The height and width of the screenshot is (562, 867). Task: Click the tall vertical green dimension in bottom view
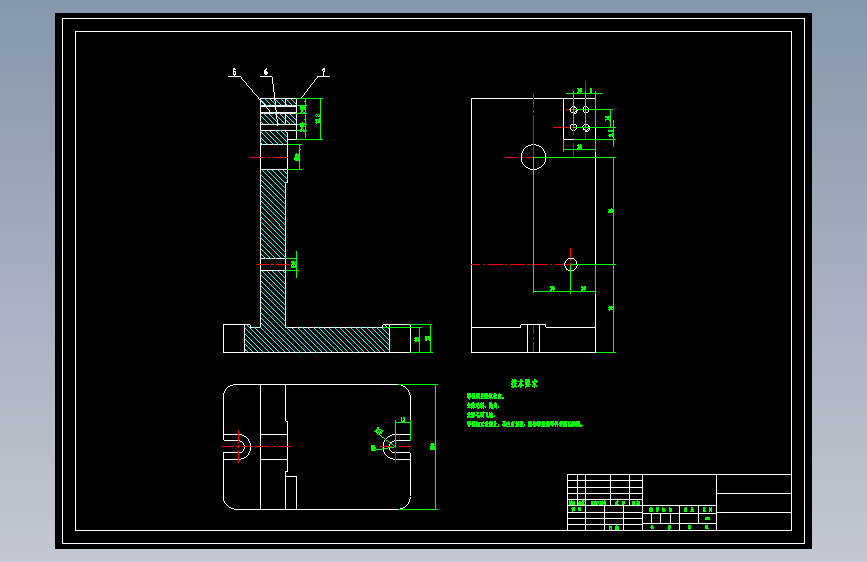tap(435, 446)
